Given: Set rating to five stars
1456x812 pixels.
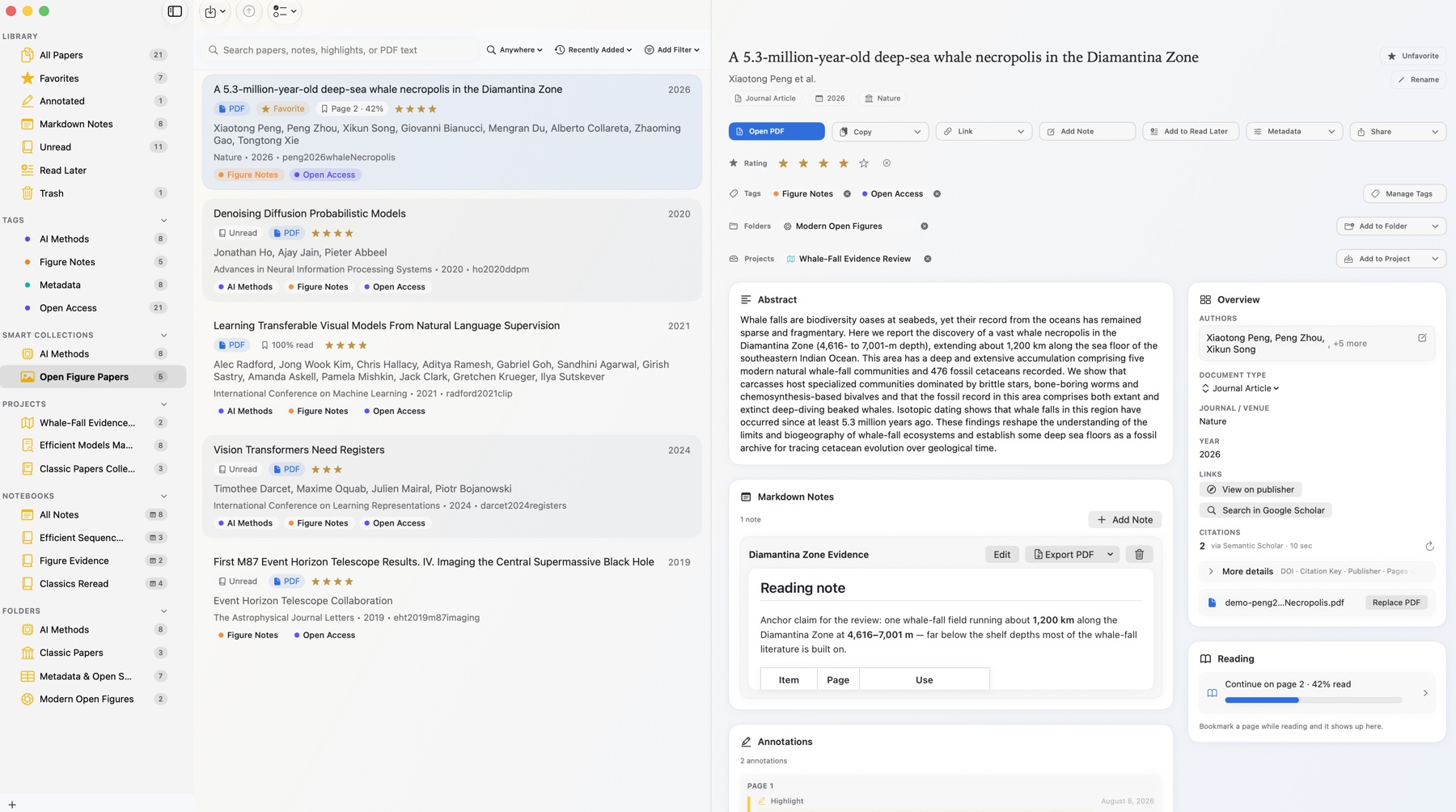Looking at the screenshot, I should [864, 163].
